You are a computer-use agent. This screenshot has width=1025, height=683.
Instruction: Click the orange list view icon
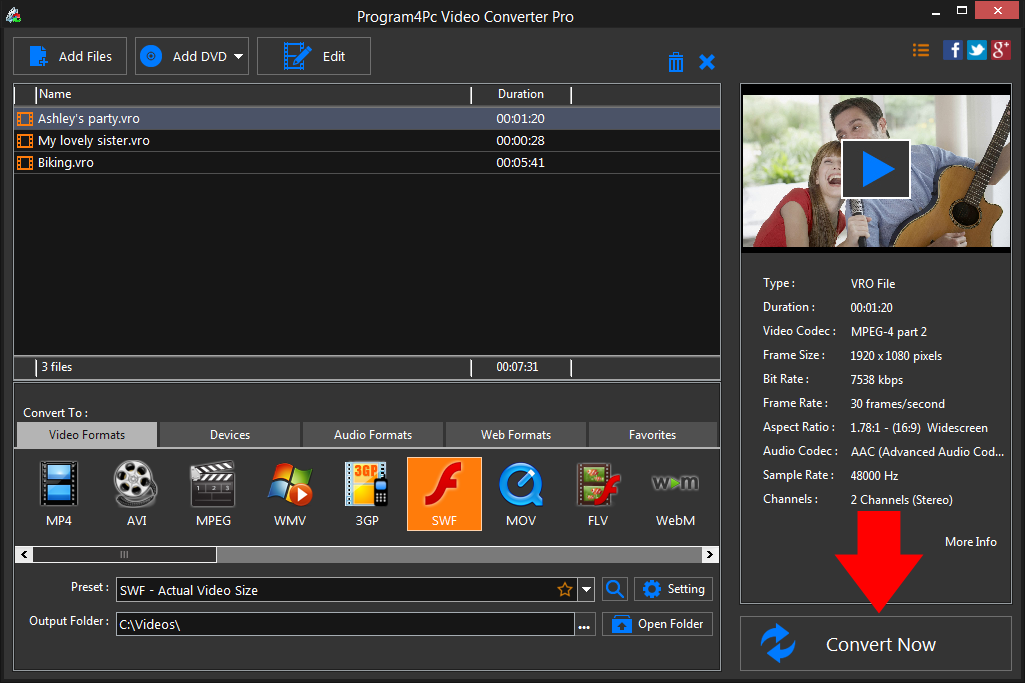tap(921, 50)
